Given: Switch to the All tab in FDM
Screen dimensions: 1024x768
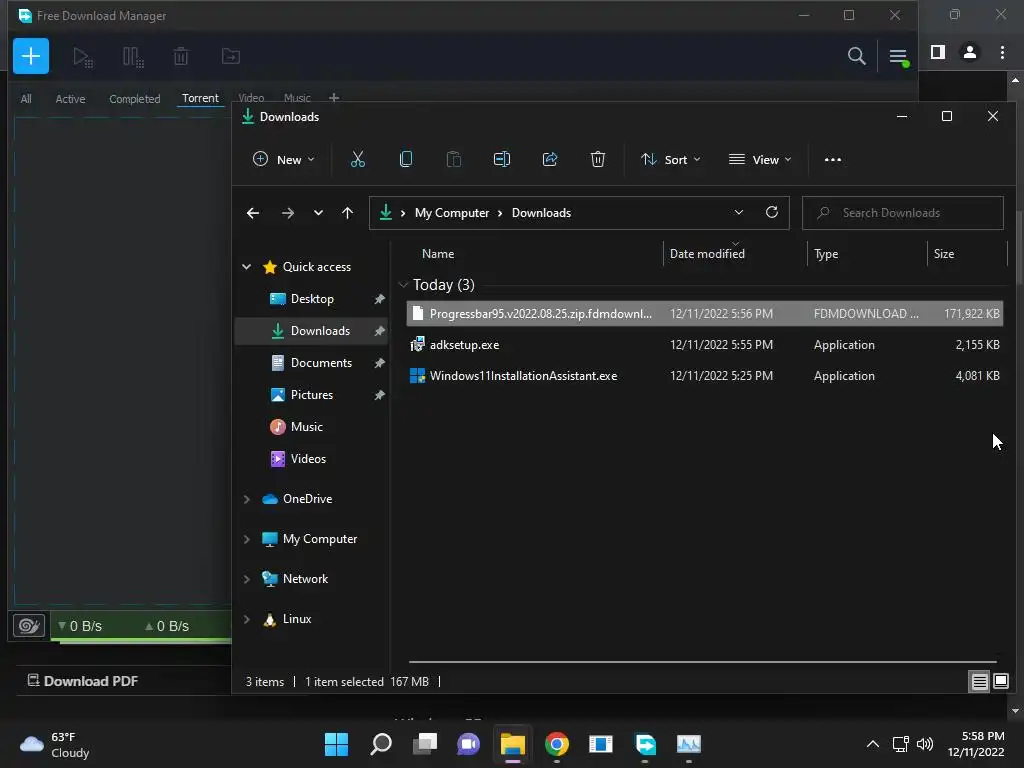Looking at the screenshot, I should point(26,99).
